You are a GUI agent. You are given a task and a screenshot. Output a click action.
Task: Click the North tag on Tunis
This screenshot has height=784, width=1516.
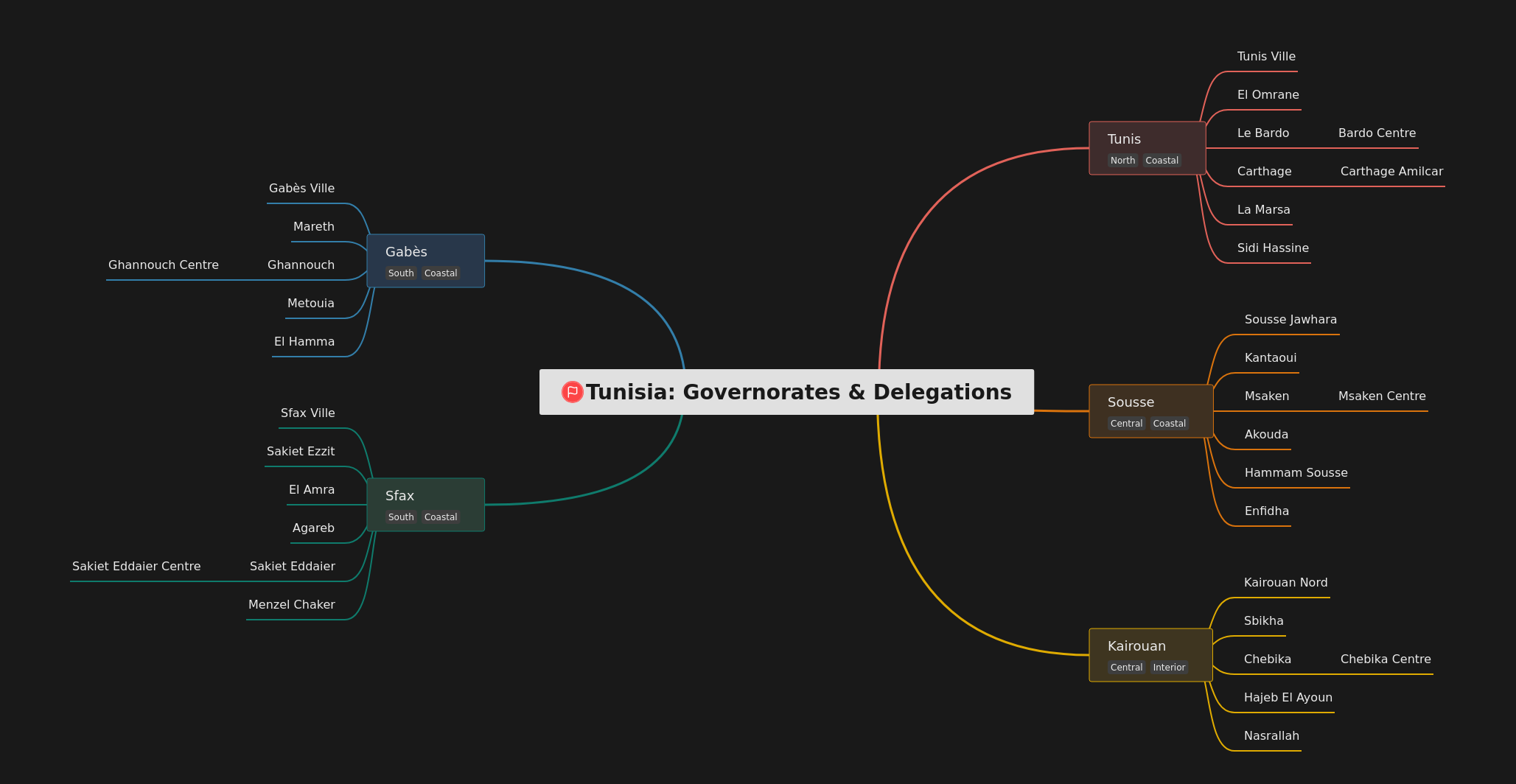(1122, 161)
